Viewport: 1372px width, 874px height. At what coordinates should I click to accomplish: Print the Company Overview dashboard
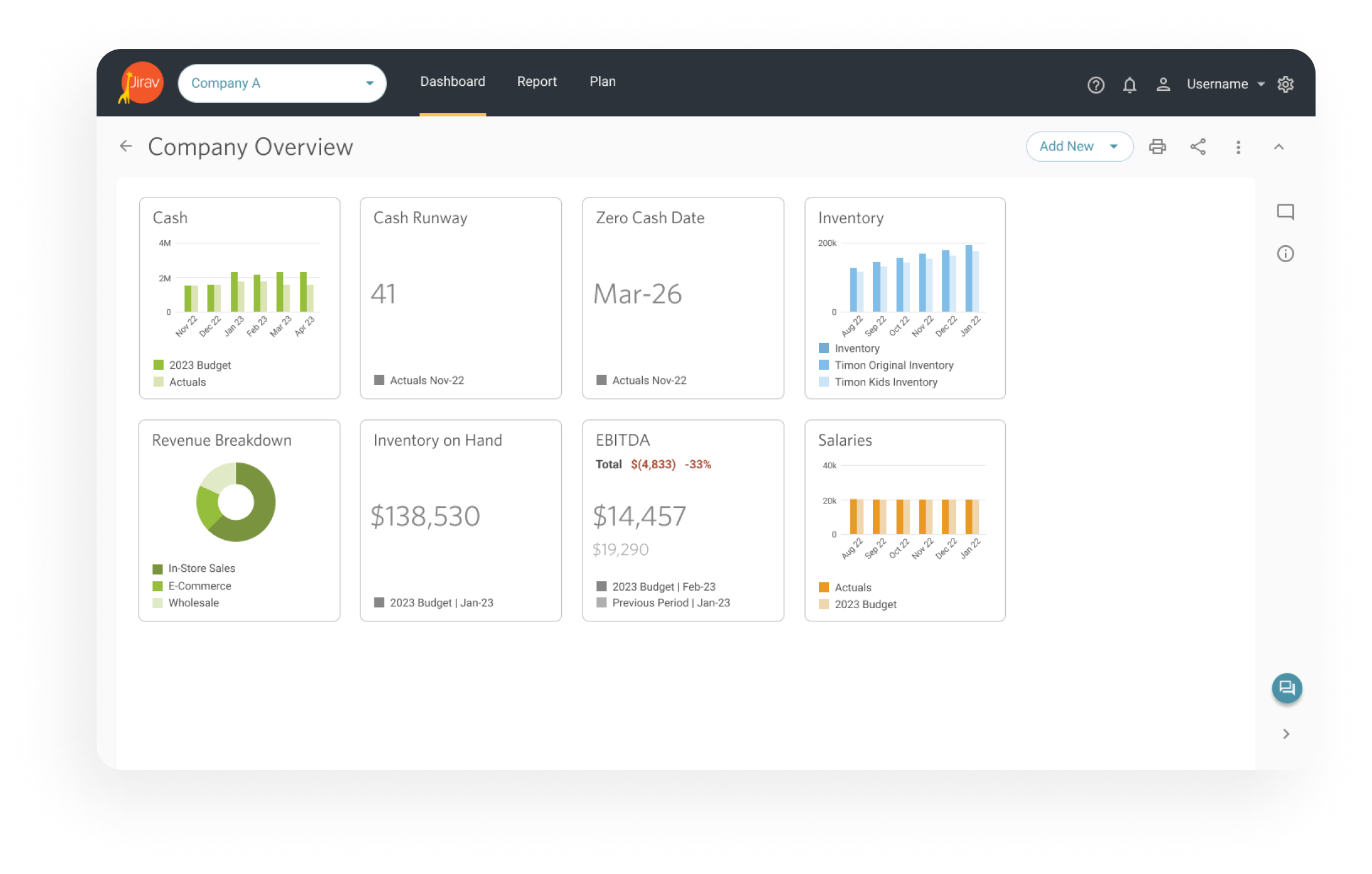[1157, 147]
